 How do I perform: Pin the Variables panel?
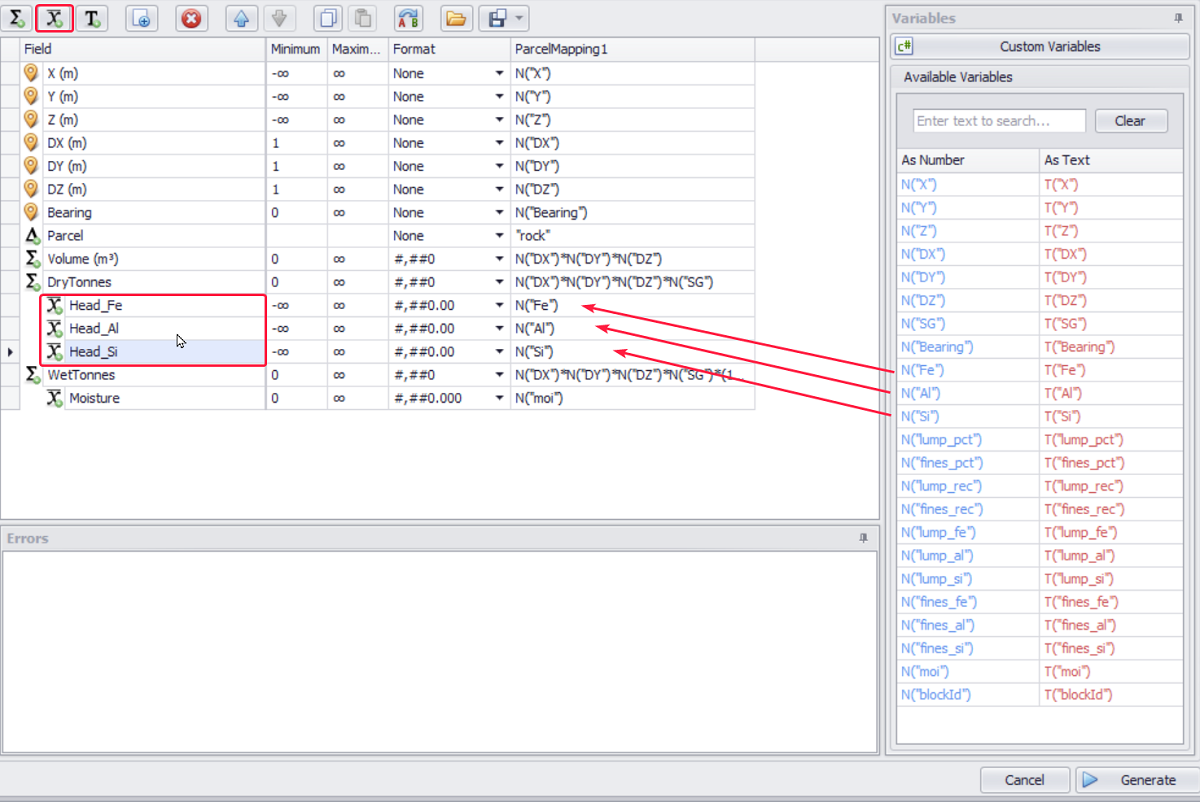(1178, 18)
